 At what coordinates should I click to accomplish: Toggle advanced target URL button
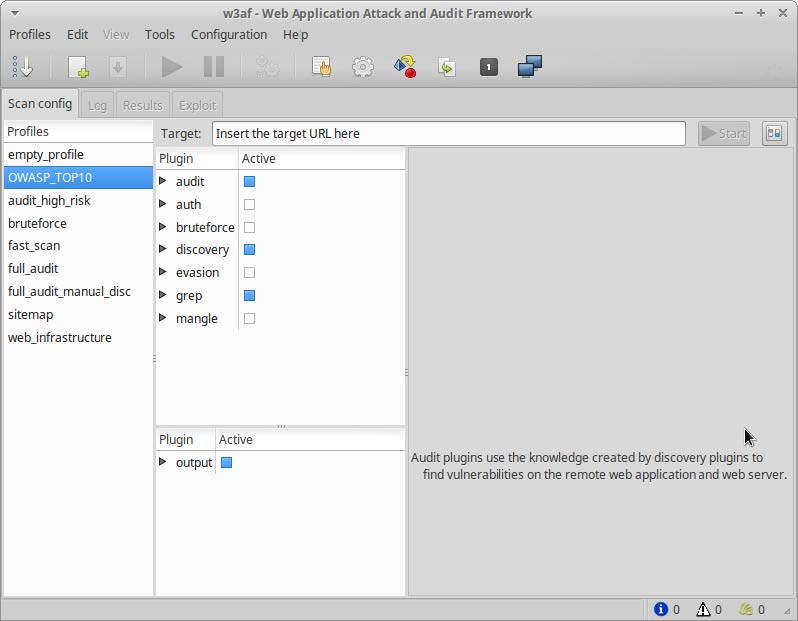[x=774, y=133]
